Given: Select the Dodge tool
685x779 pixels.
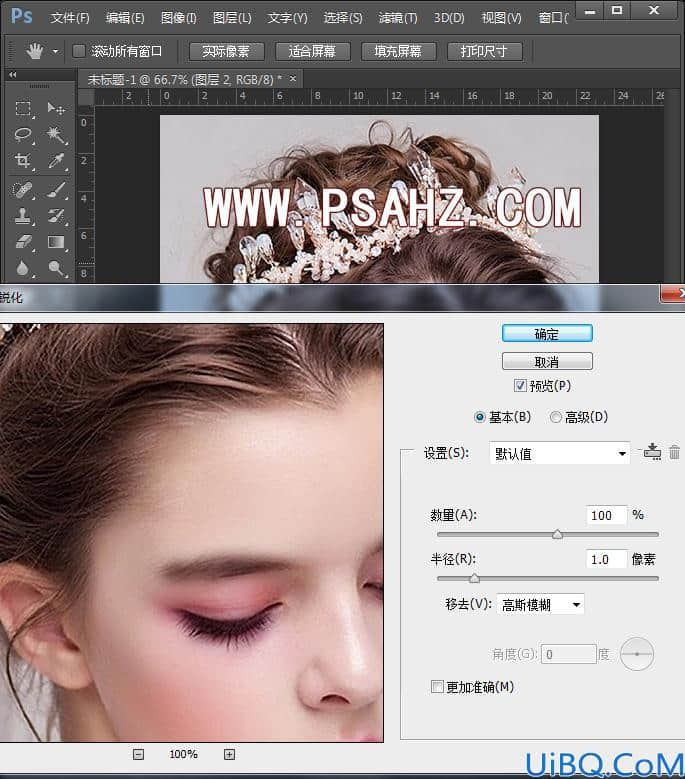Looking at the screenshot, I should pyautogui.click(x=56, y=268).
